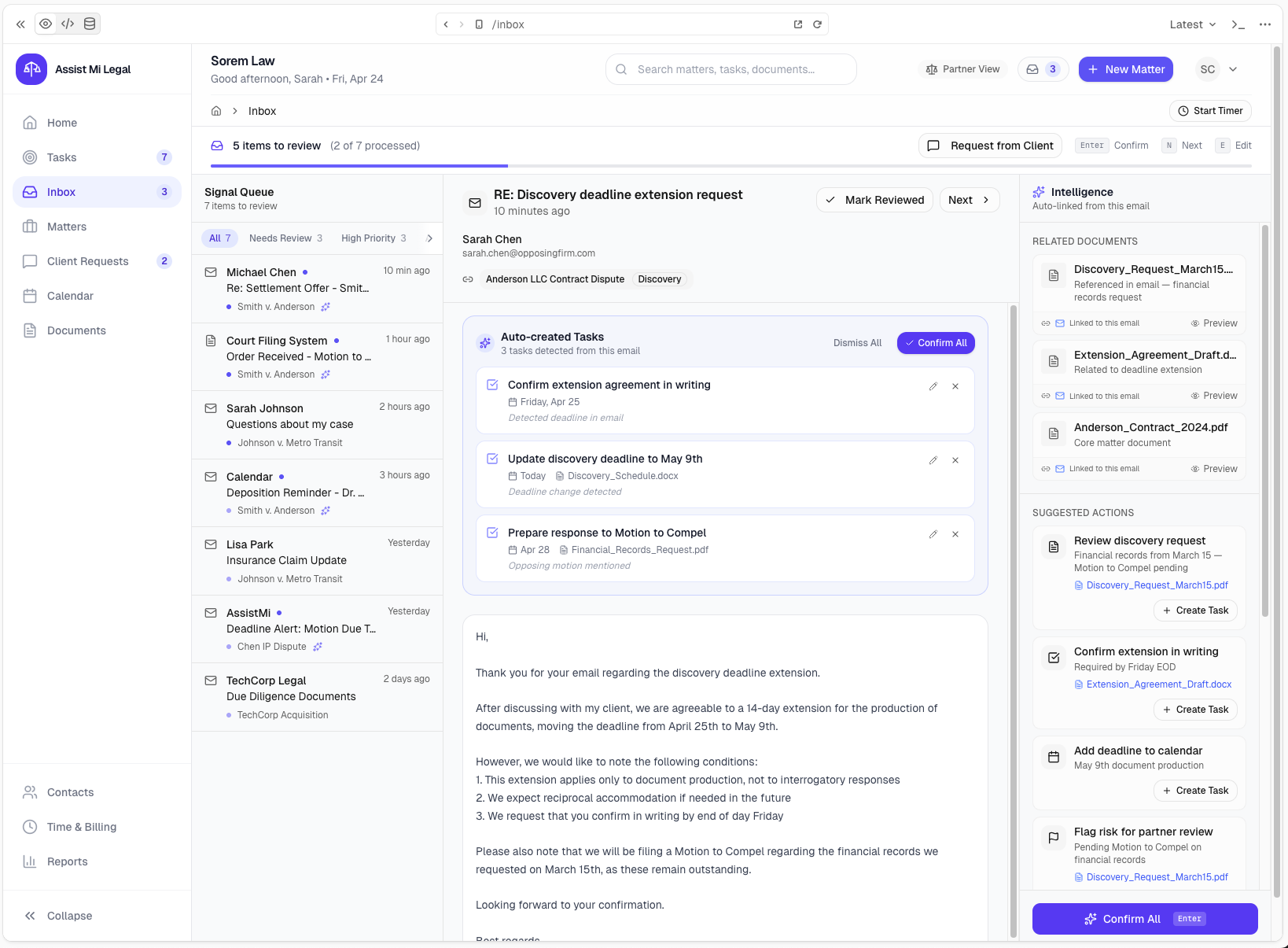Open the terminal icon near Latest
Viewport: 1288px width, 948px height.
coord(1237,24)
